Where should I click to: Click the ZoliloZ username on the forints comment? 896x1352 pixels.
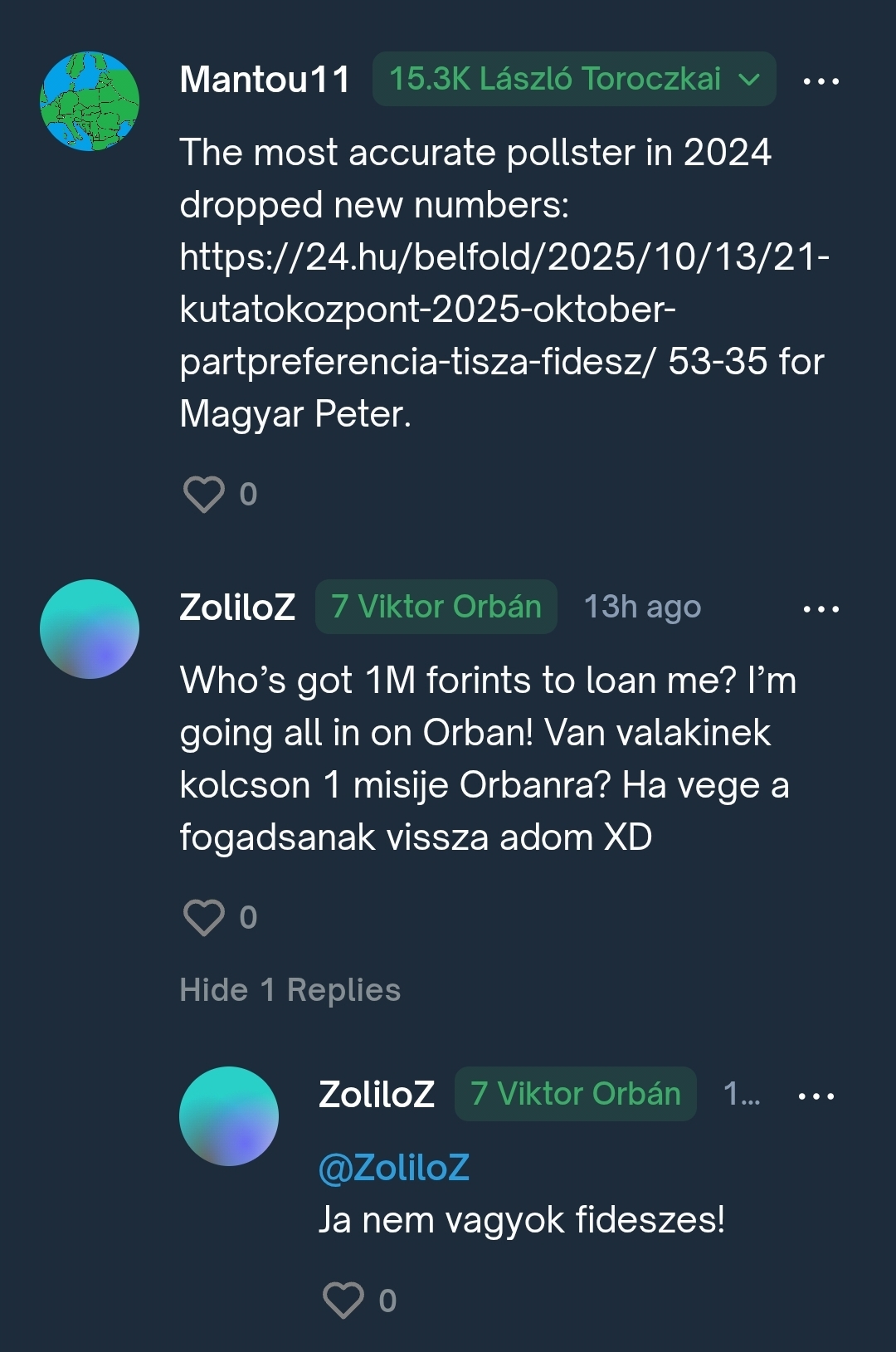[x=237, y=607]
